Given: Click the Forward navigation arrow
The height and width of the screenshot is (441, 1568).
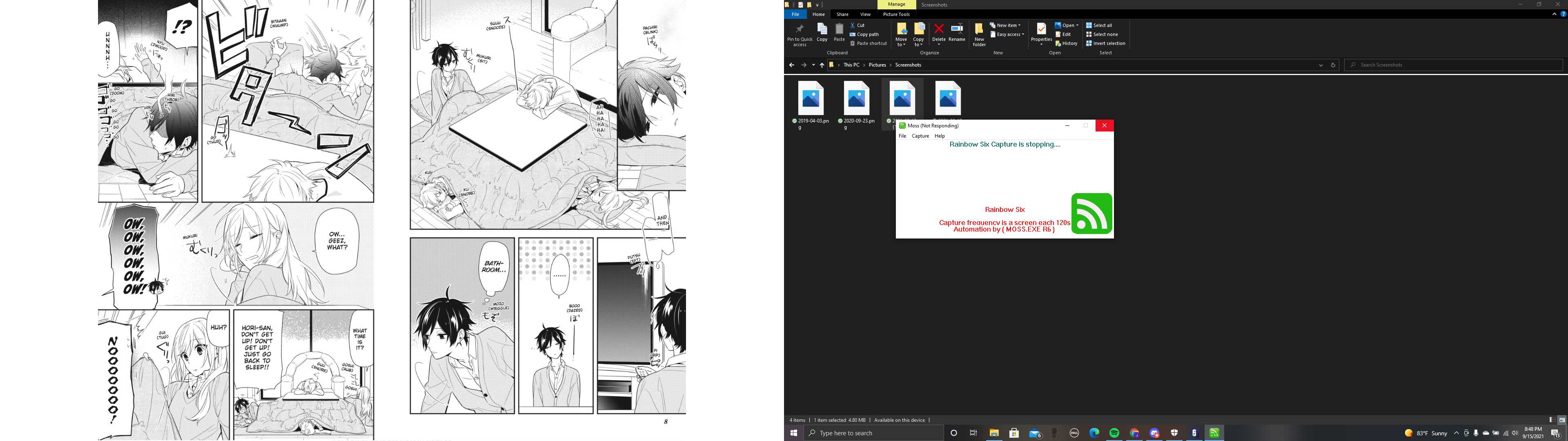Looking at the screenshot, I should point(804,65).
